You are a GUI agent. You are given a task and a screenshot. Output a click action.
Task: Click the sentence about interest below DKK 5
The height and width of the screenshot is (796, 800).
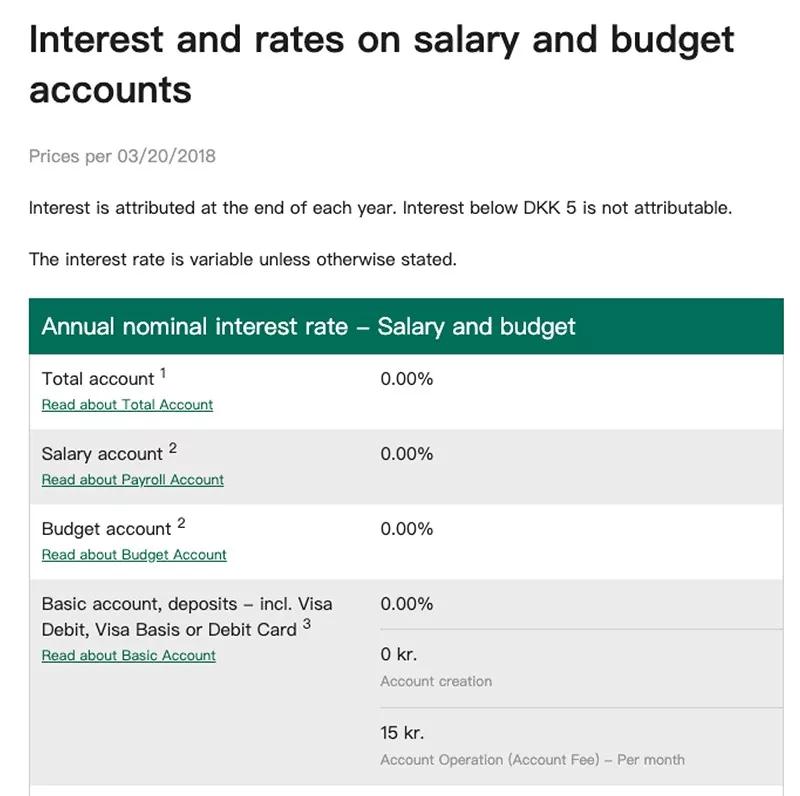[380, 208]
